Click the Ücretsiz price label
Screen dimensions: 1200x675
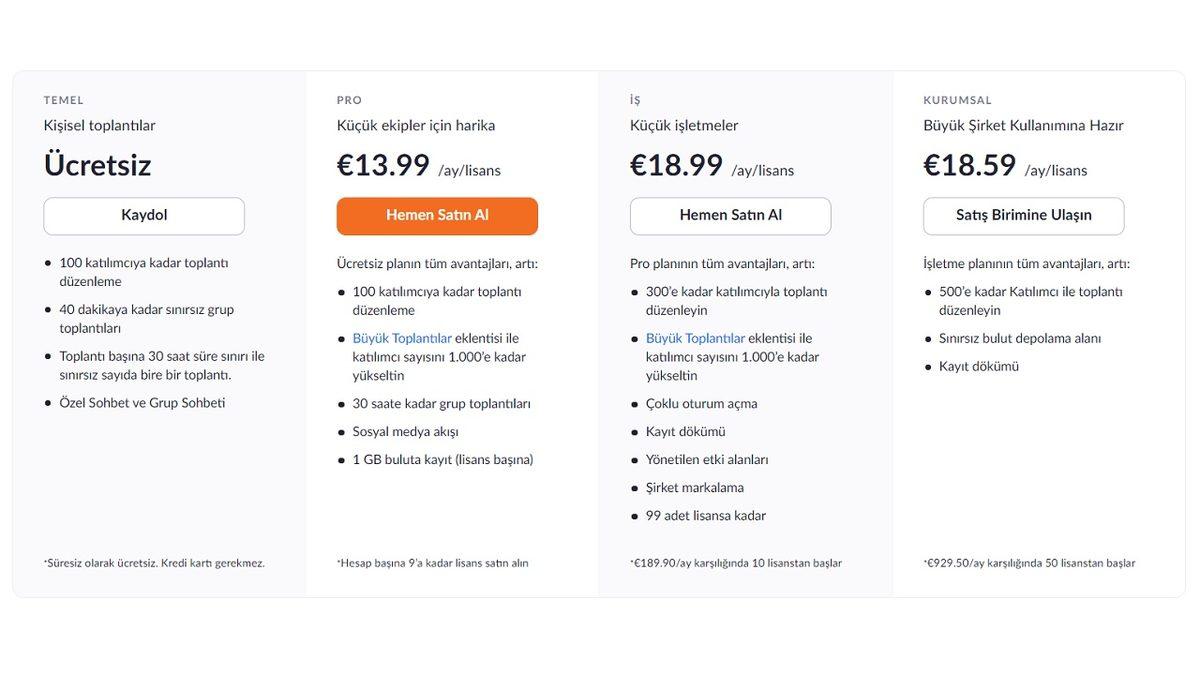pos(96,165)
